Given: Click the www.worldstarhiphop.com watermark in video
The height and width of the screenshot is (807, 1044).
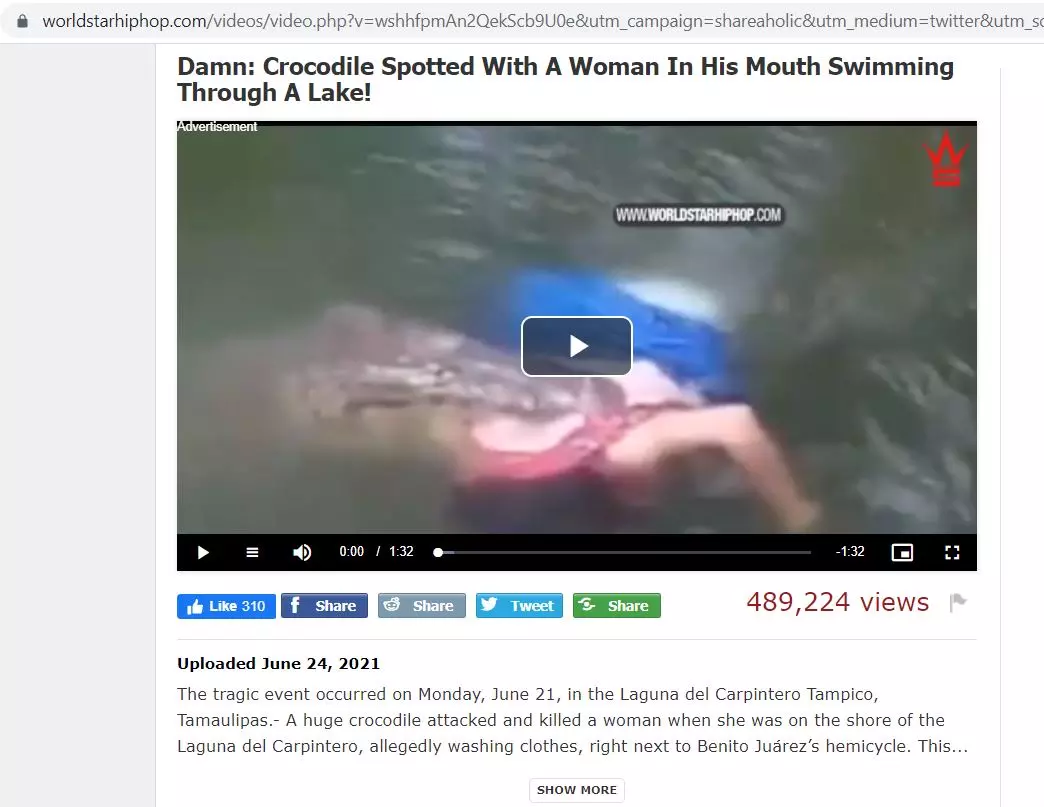Looking at the screenshot, I should coord(698,214).
